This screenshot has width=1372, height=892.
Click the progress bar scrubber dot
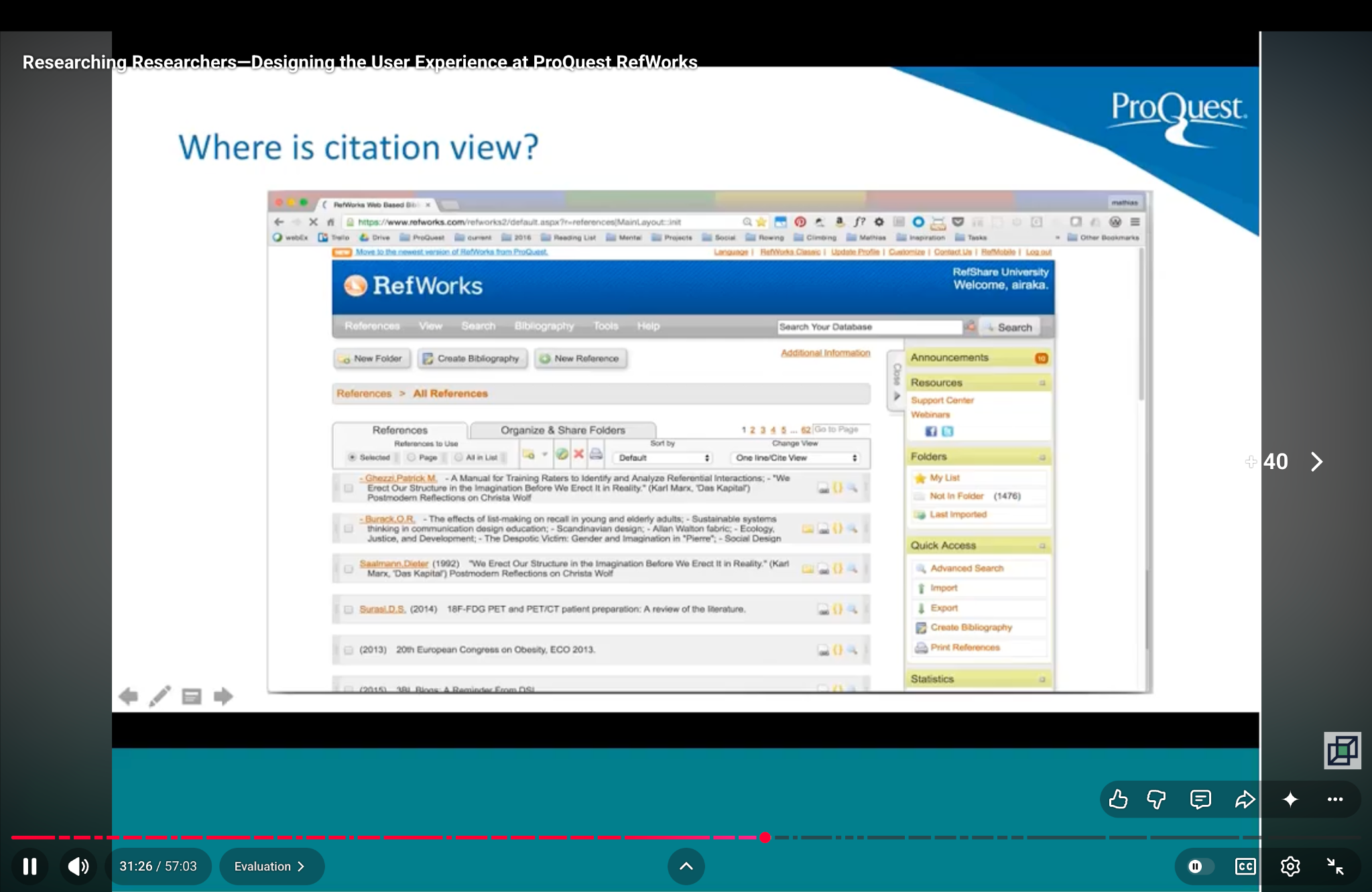pyautogui.click(x=765, y=837)
